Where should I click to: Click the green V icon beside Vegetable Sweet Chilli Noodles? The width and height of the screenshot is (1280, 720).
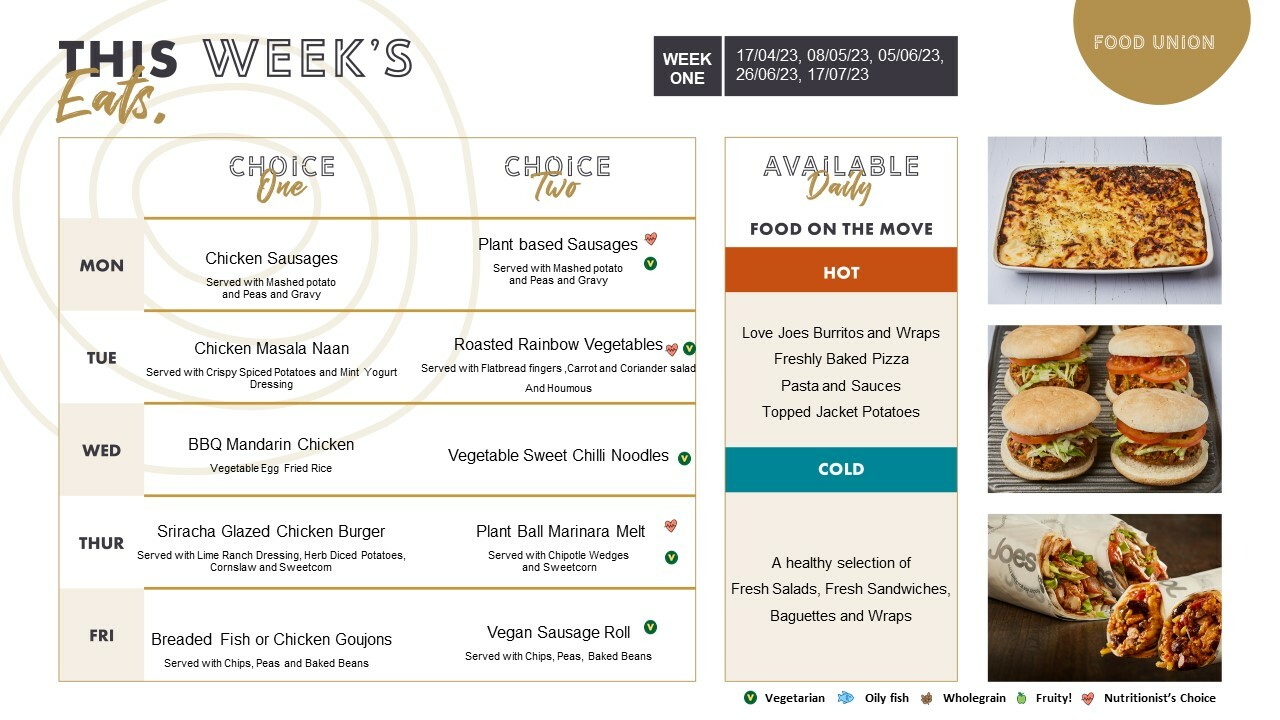(684, 458)
